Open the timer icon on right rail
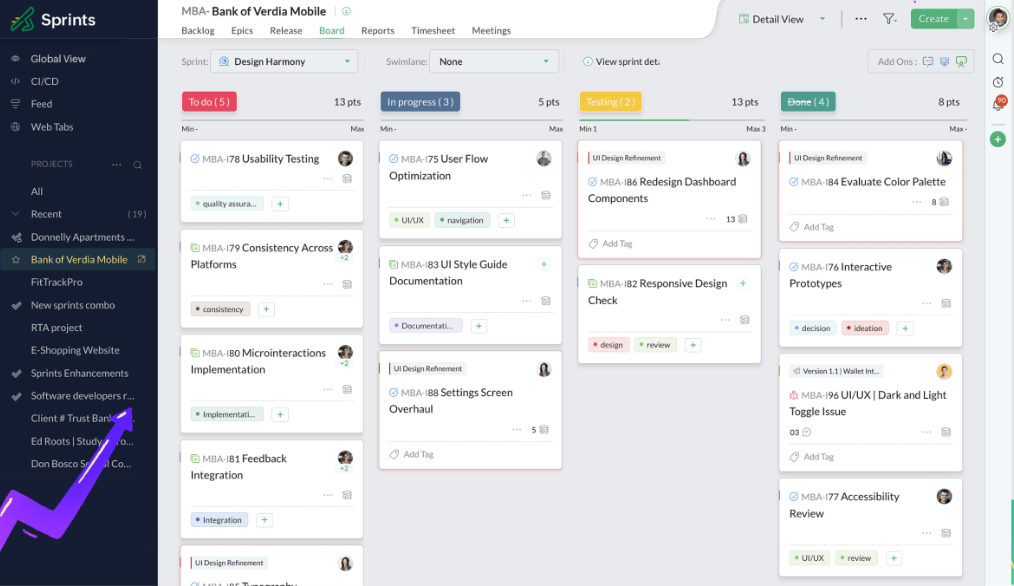The height and width of the screenshot is (586, 1014). [998, 82]
